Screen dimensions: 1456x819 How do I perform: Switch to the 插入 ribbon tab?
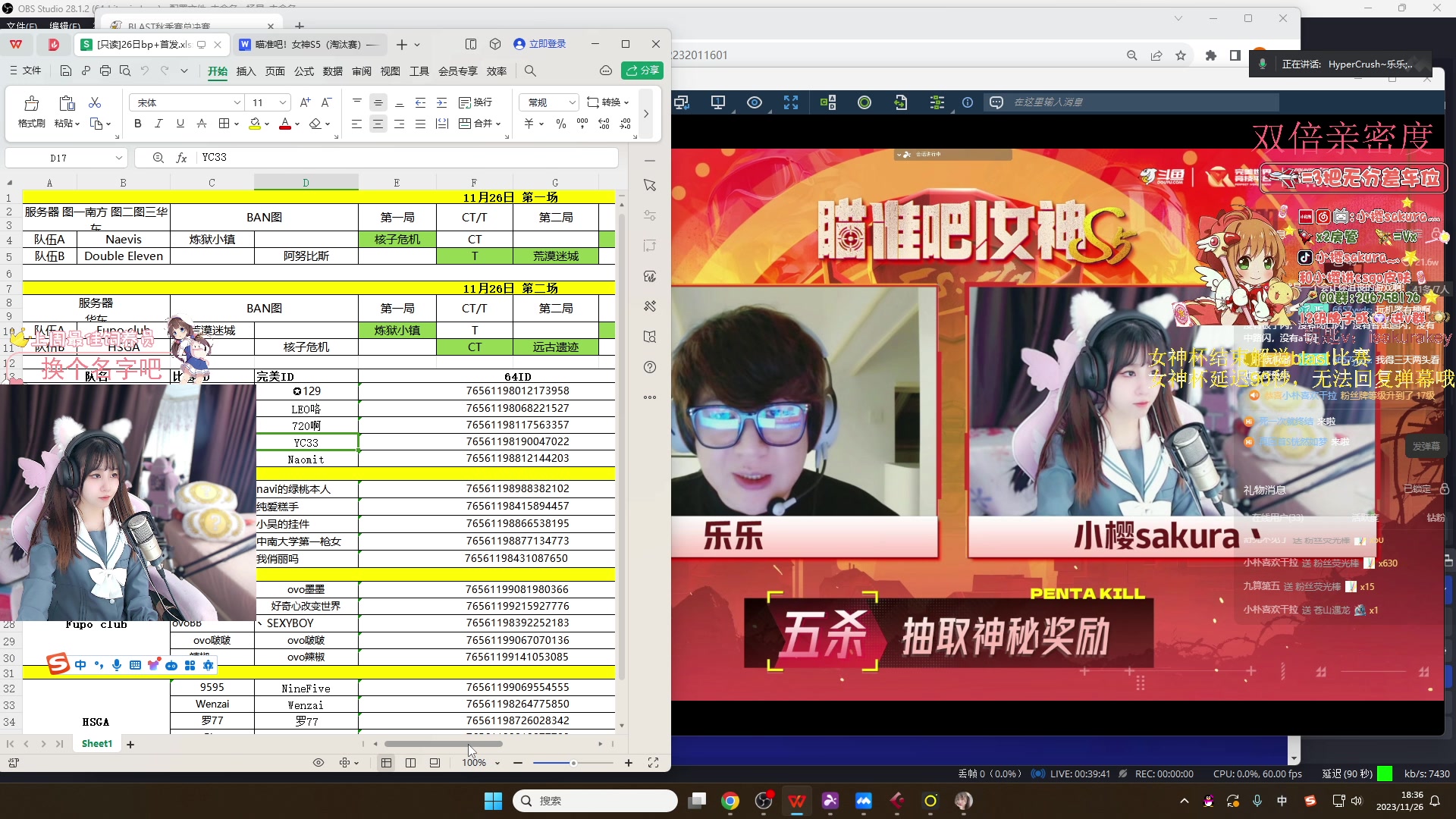click(x=245, y=71)
